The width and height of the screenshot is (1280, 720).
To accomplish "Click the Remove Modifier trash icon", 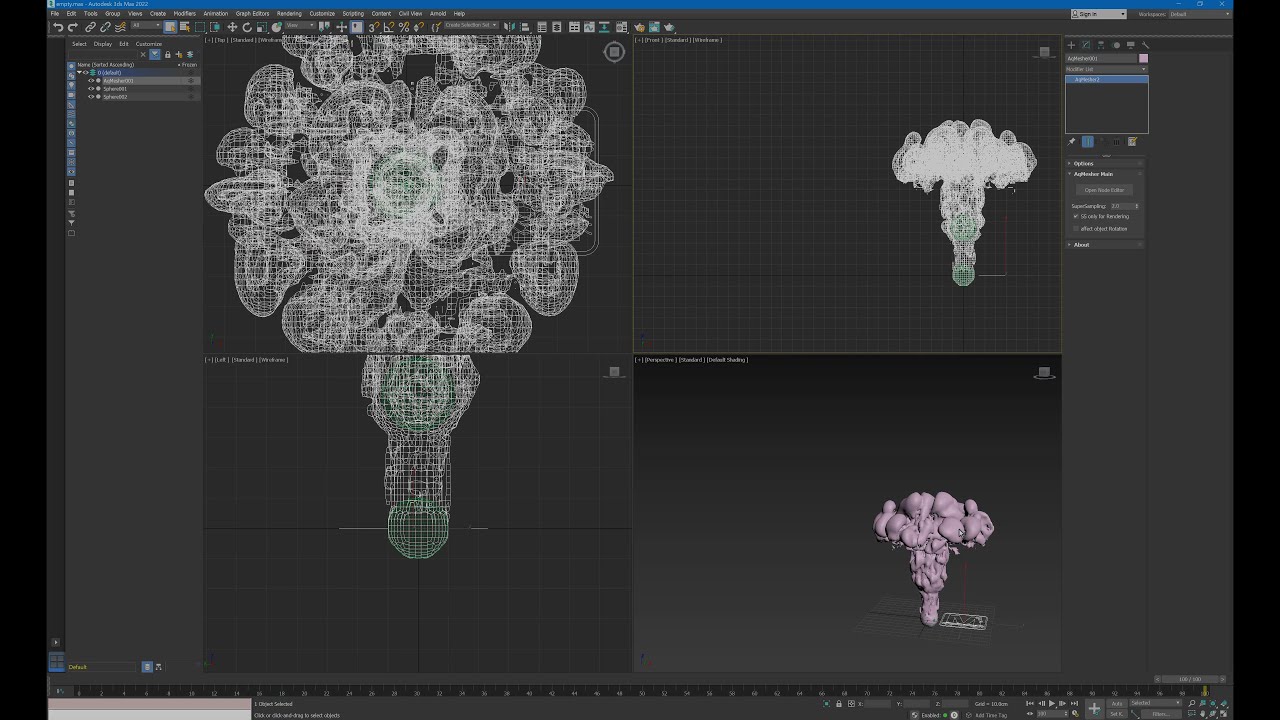I will 1117,141.
